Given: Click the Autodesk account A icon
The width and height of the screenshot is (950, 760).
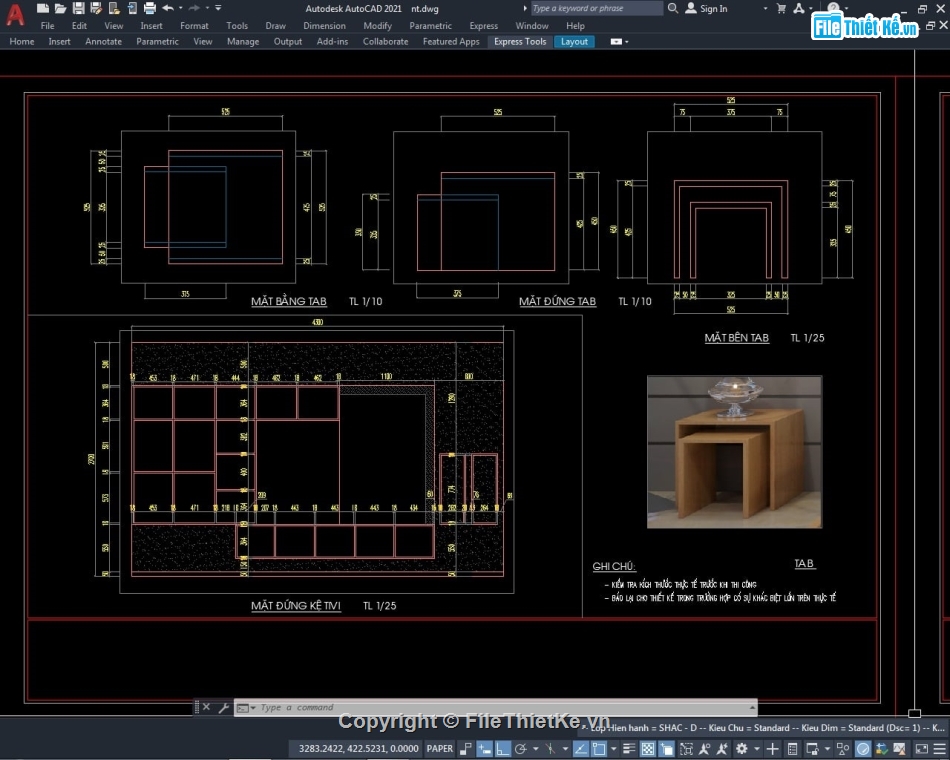Looking at the screenshot, I should (x=799, y=8).
